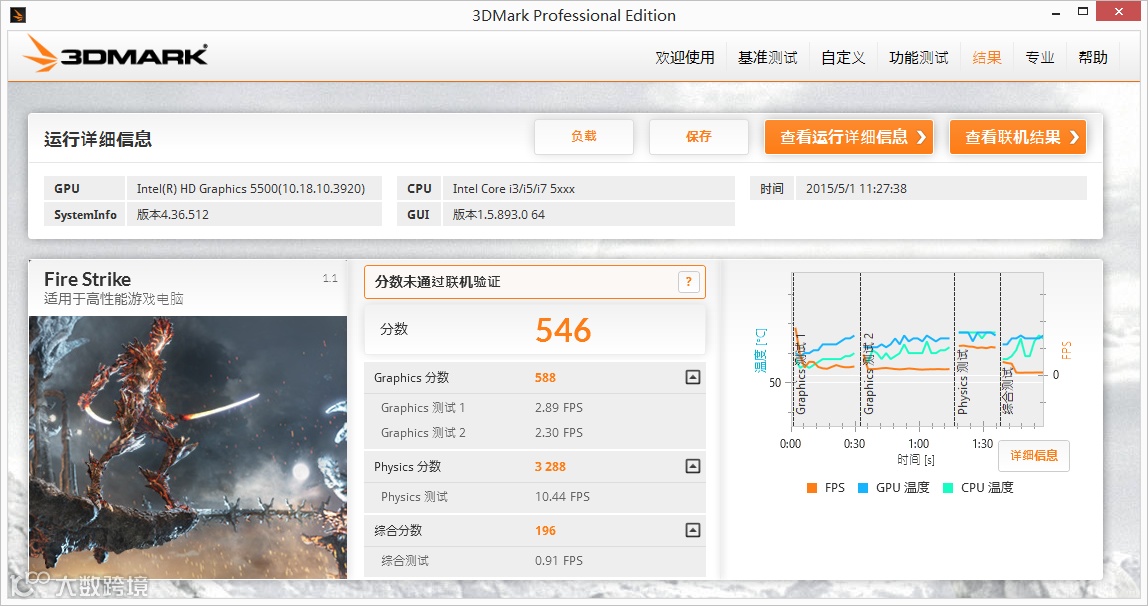This screenshot has height=606, width=1148.
Task: Close the 3DMark window
Action: click(x=1119, y=11)
